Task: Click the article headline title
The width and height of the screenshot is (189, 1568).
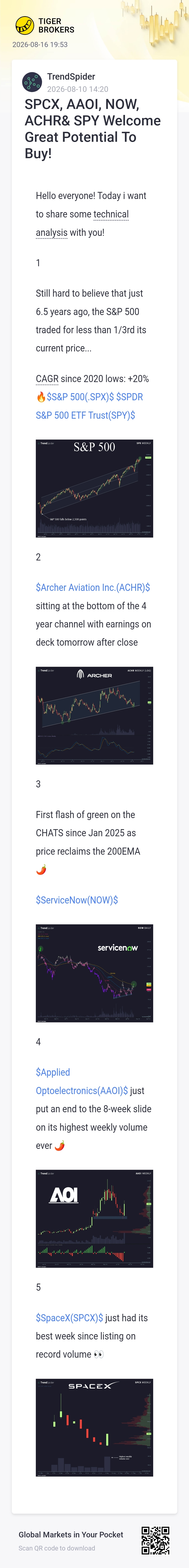Action: pyautogui.click(x=92, y=128)
